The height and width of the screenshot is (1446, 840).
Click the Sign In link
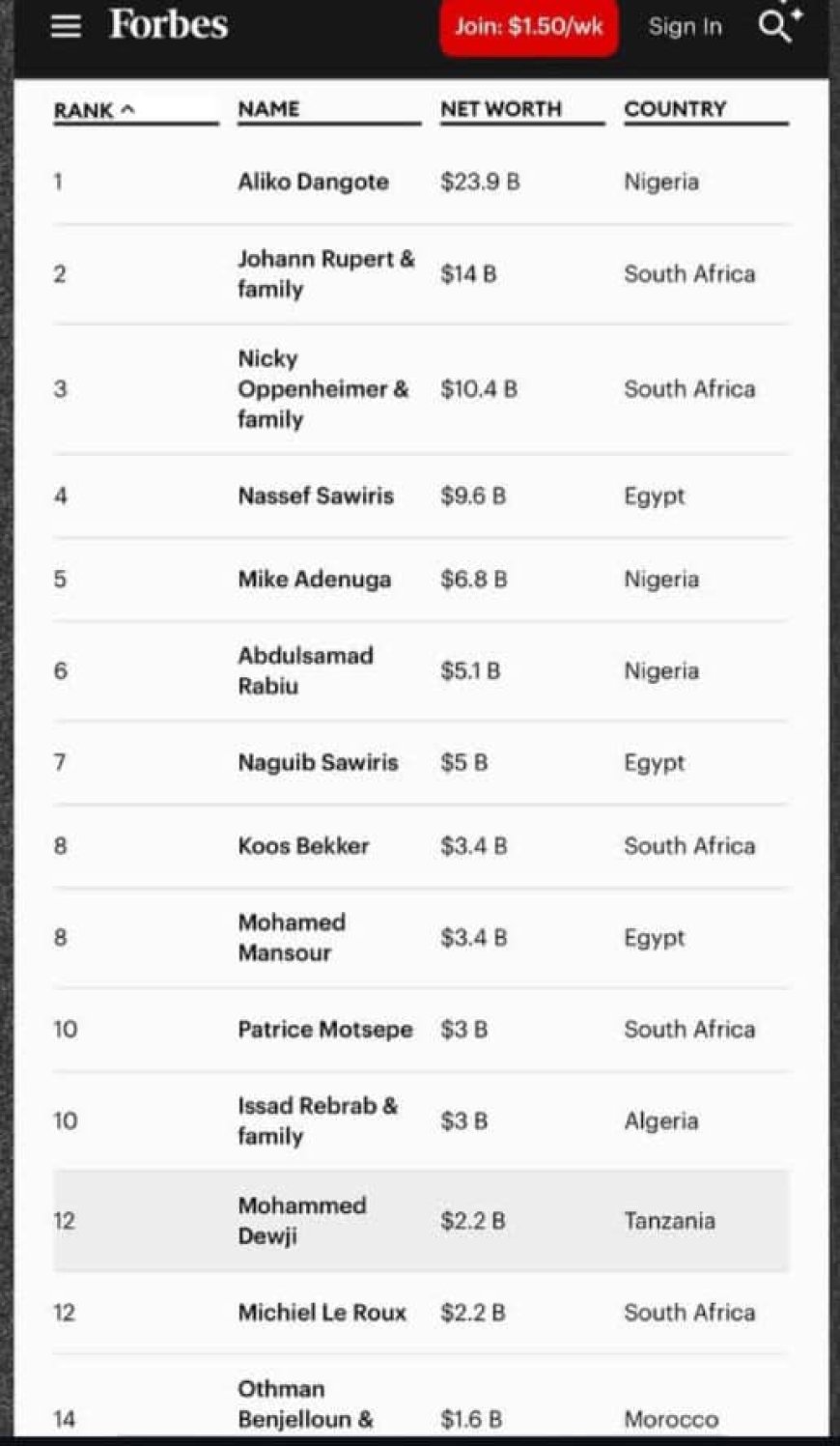click(685, 26)
